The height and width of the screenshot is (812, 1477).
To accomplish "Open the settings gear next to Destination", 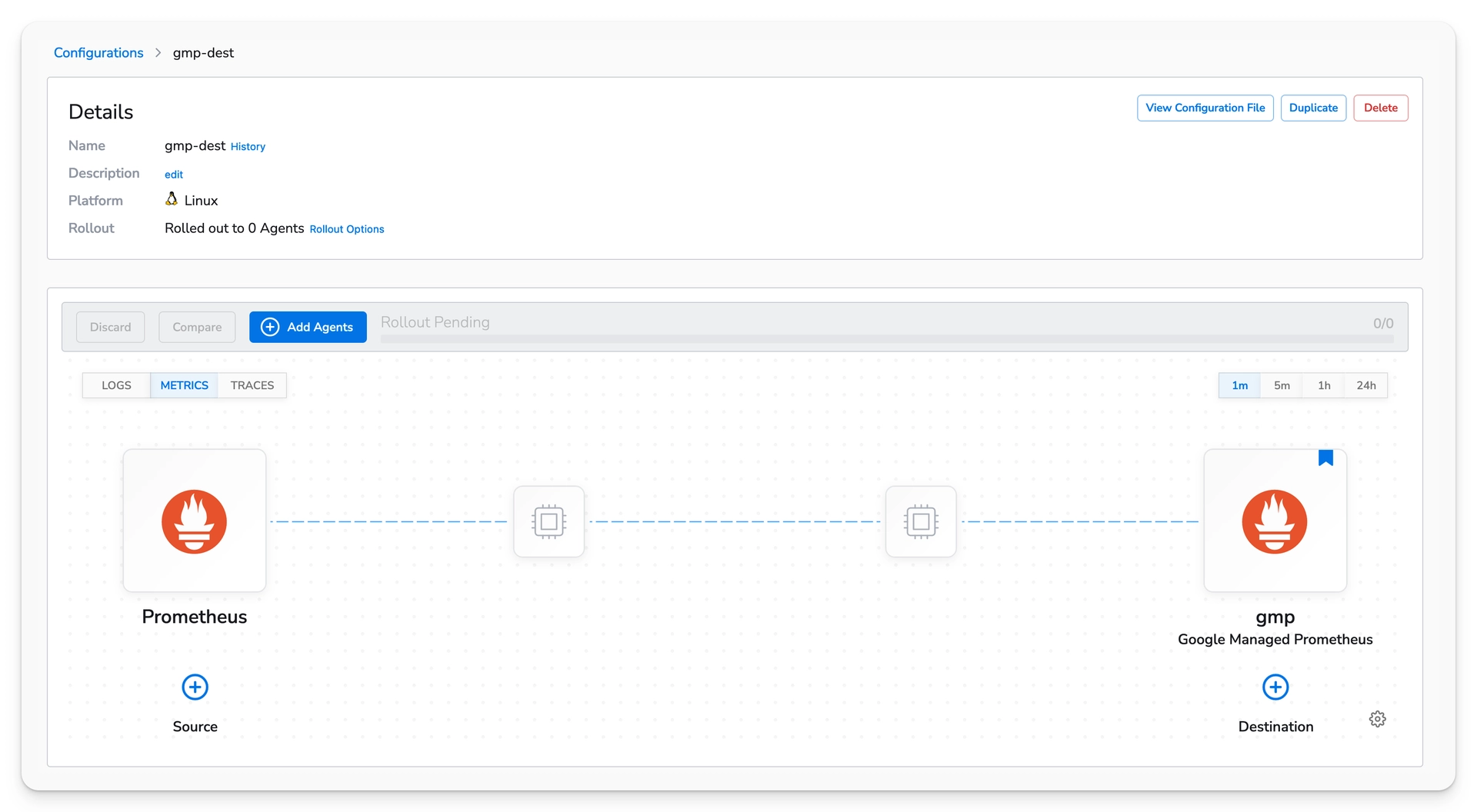I will 1377,718.
